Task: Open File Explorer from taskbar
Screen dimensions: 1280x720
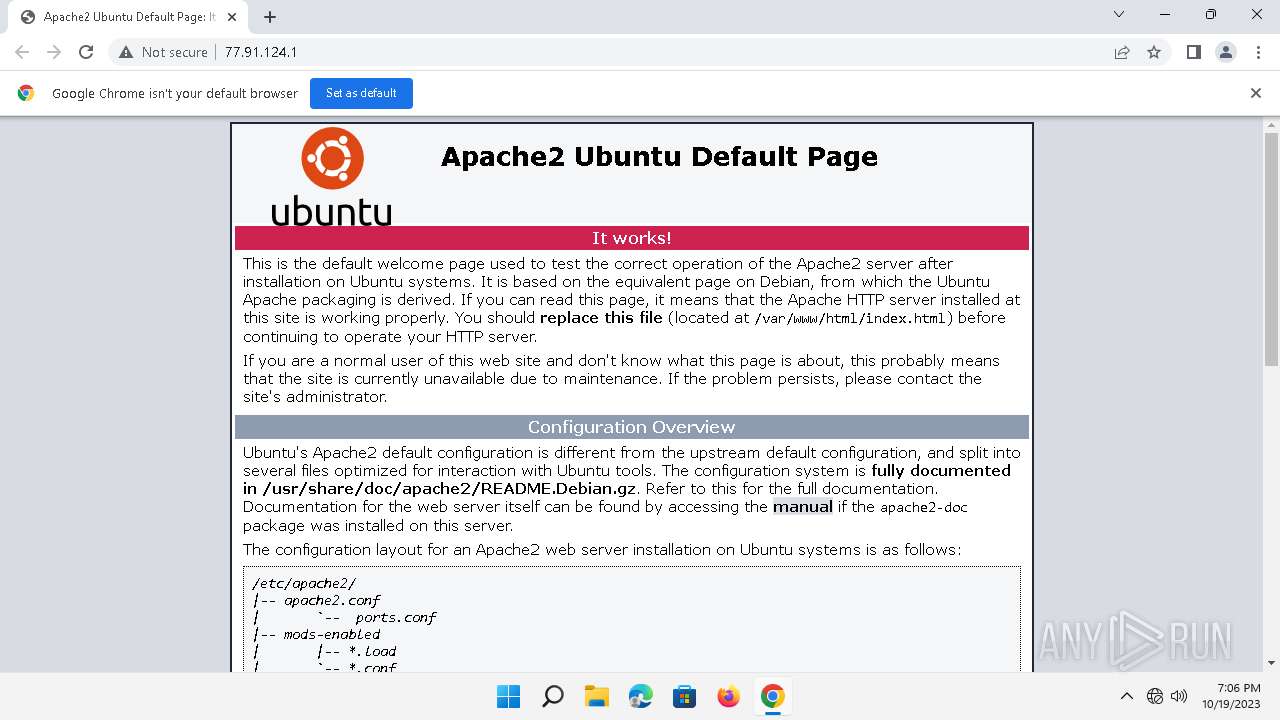Action: click(597, 696)
